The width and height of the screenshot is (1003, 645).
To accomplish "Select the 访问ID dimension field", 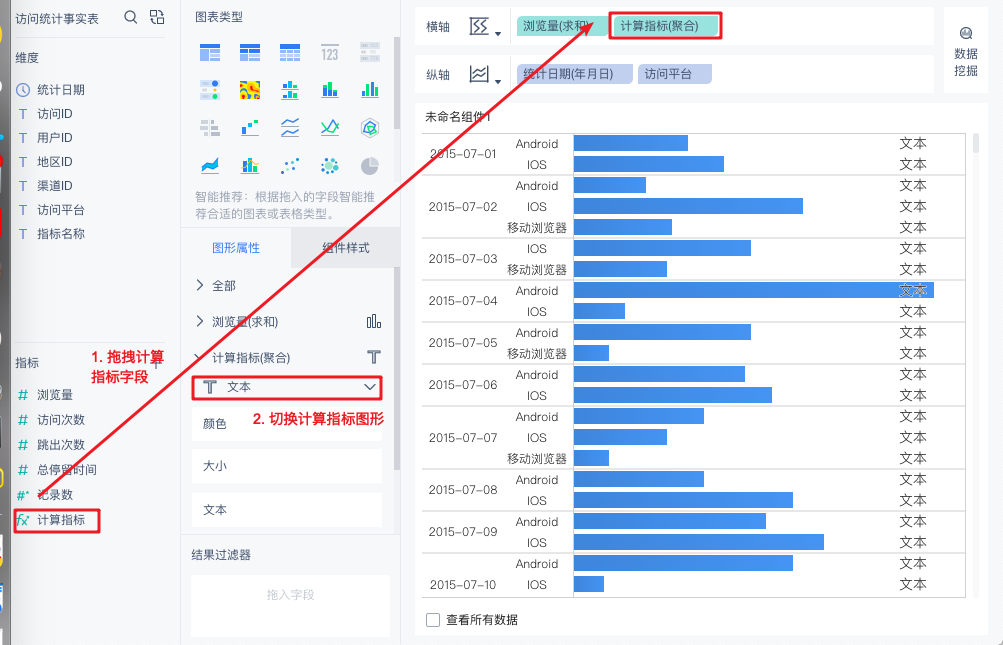I will pos(55,114).
